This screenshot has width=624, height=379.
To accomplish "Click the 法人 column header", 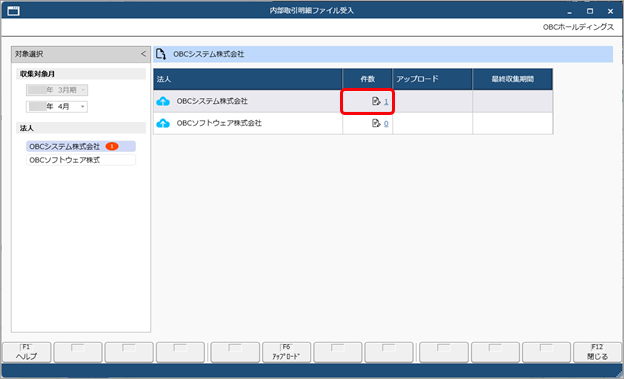I will coord(248,79).
